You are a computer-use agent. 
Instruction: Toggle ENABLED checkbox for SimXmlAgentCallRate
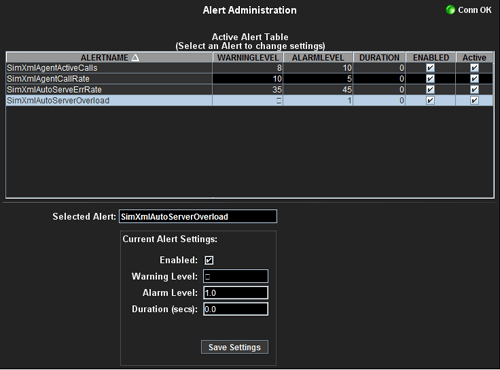pos(430,79)
